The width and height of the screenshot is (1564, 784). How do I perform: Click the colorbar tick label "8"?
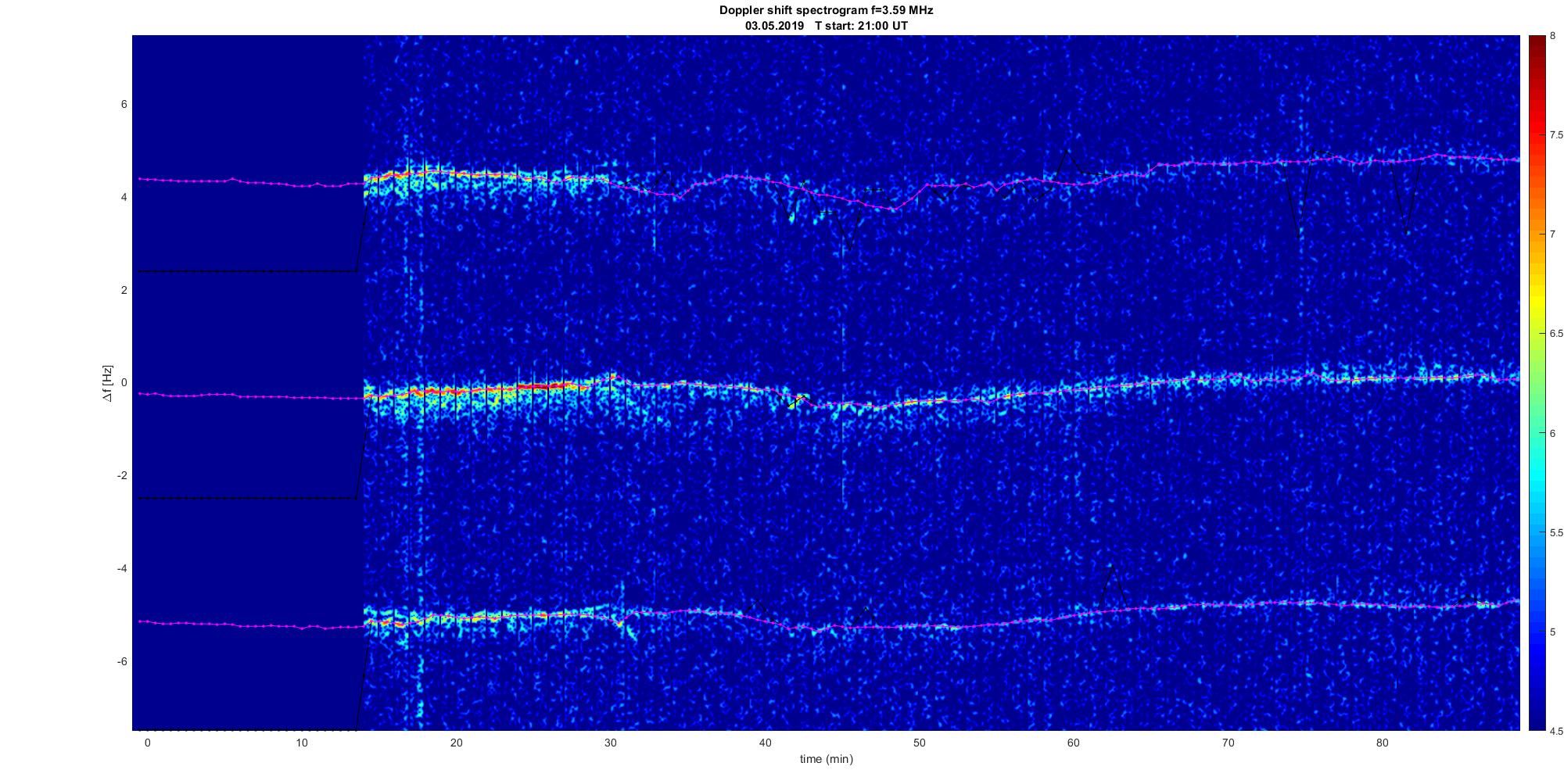click(x=1553, y=36)
